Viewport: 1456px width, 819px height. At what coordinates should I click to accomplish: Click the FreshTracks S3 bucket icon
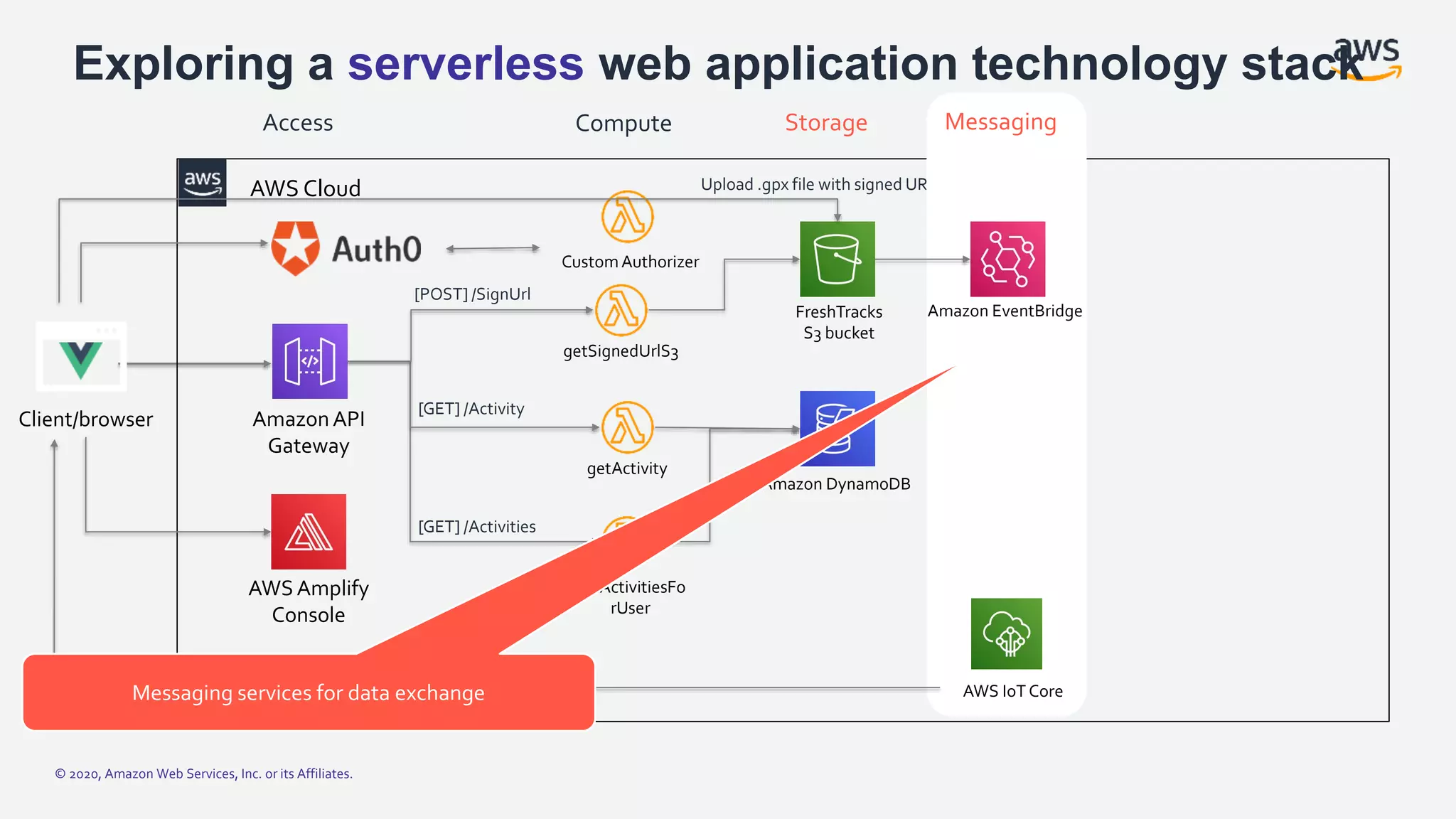[x=837, y=259]
